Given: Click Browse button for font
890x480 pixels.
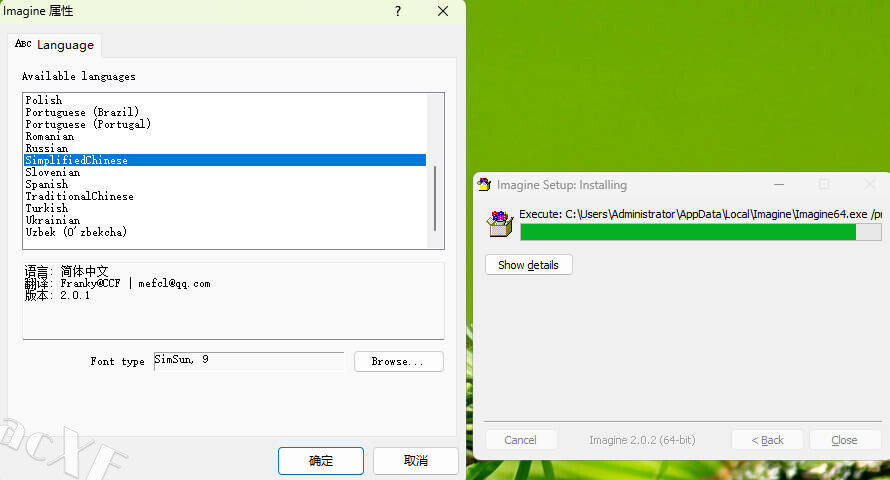Looking at the screenshot, I should (398, 361).
